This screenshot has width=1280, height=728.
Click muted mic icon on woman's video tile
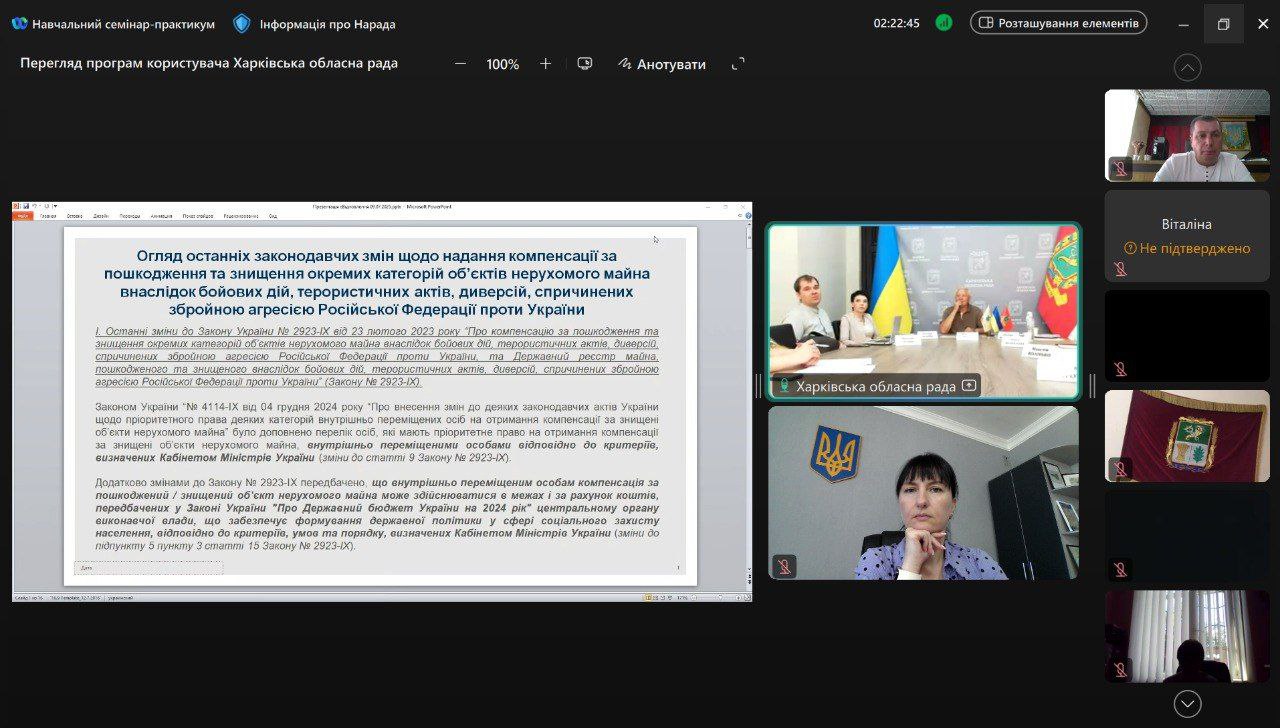[x=785, y=566]
